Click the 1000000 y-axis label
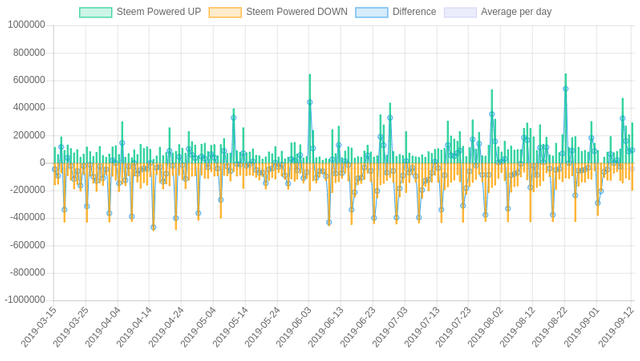Image resolution: width=640 pixels, height=361 pixels. (x=26, y=25)
